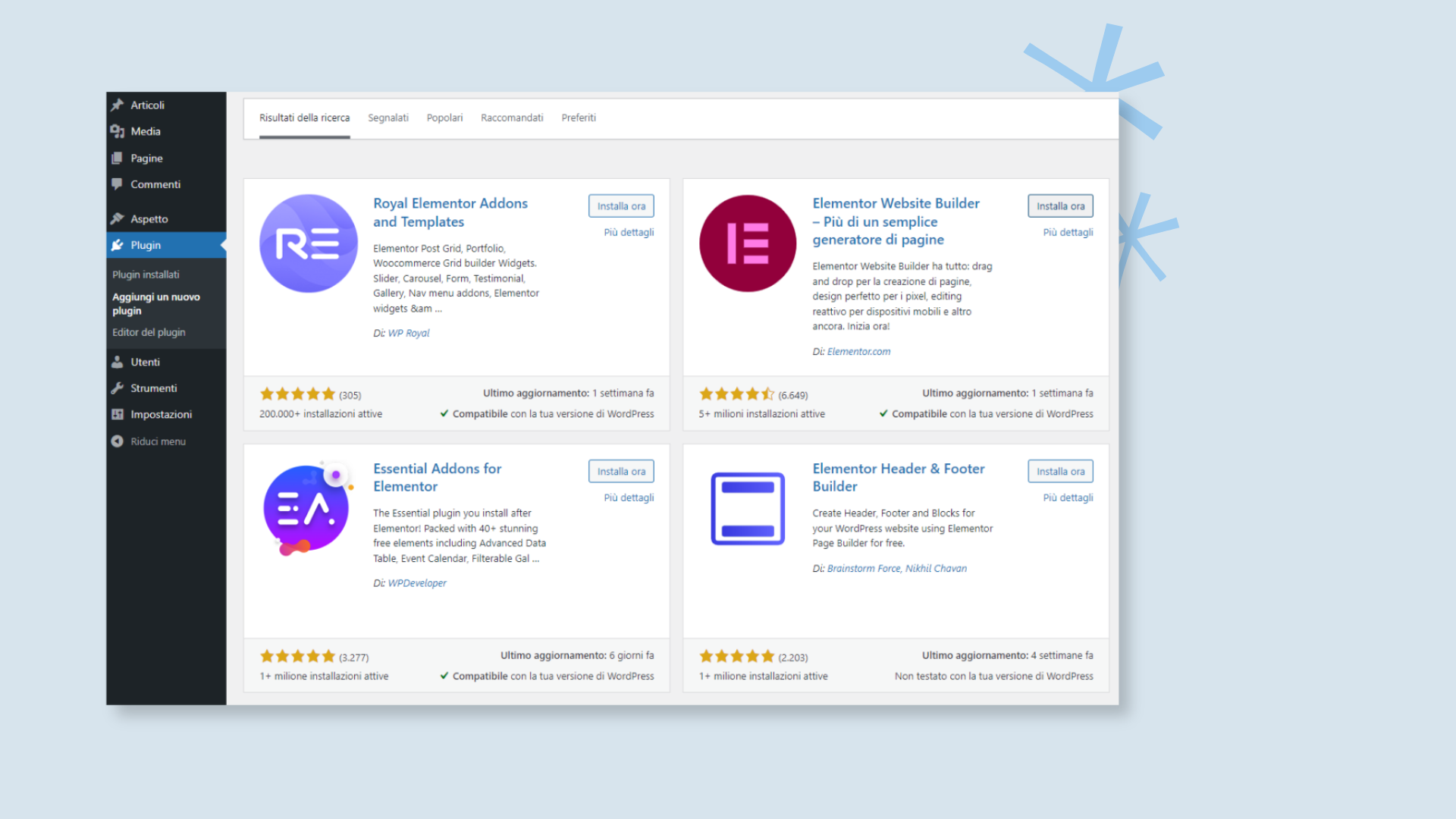Click the Utenti user icon
Screen dimensions: 1456x819
click(x=118, y=362)
